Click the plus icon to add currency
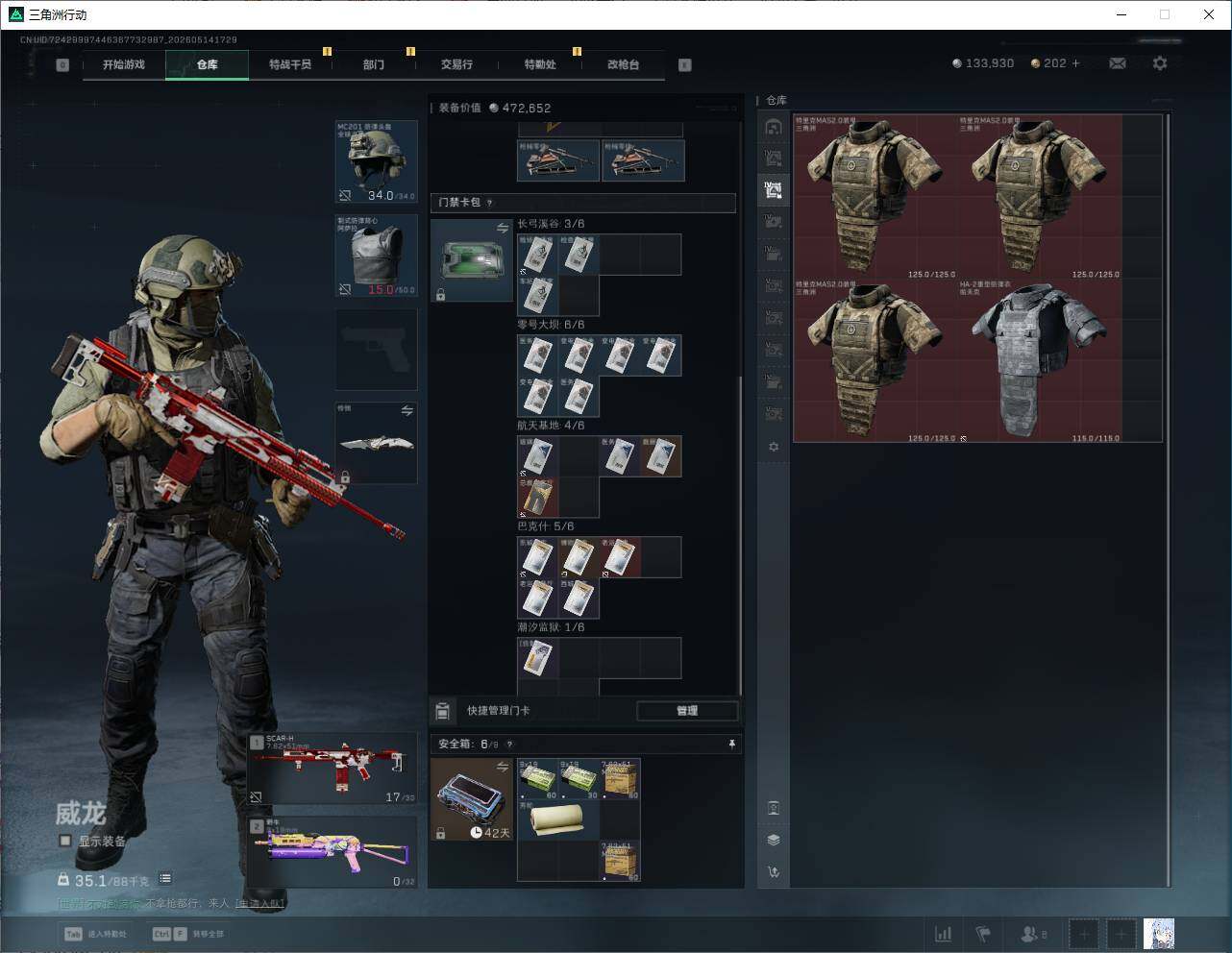This screenshot has height=953, width=1232. [1075, 63]
